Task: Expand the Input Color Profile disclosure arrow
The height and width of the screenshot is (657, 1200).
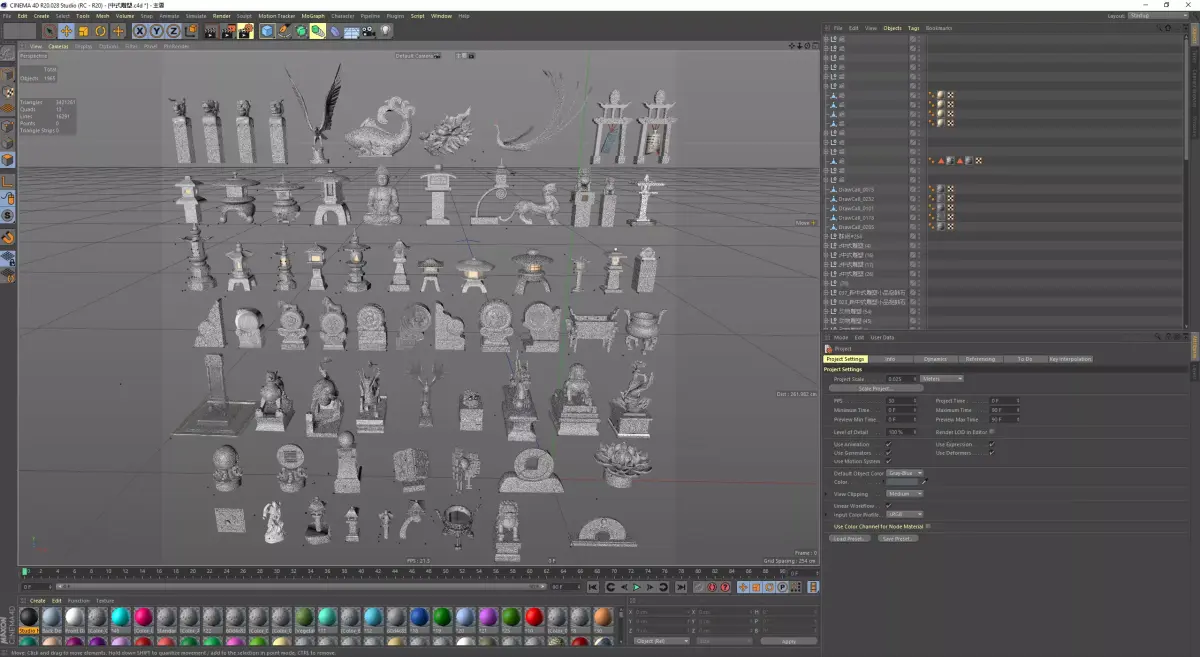Action: click(x=826, y=514)
